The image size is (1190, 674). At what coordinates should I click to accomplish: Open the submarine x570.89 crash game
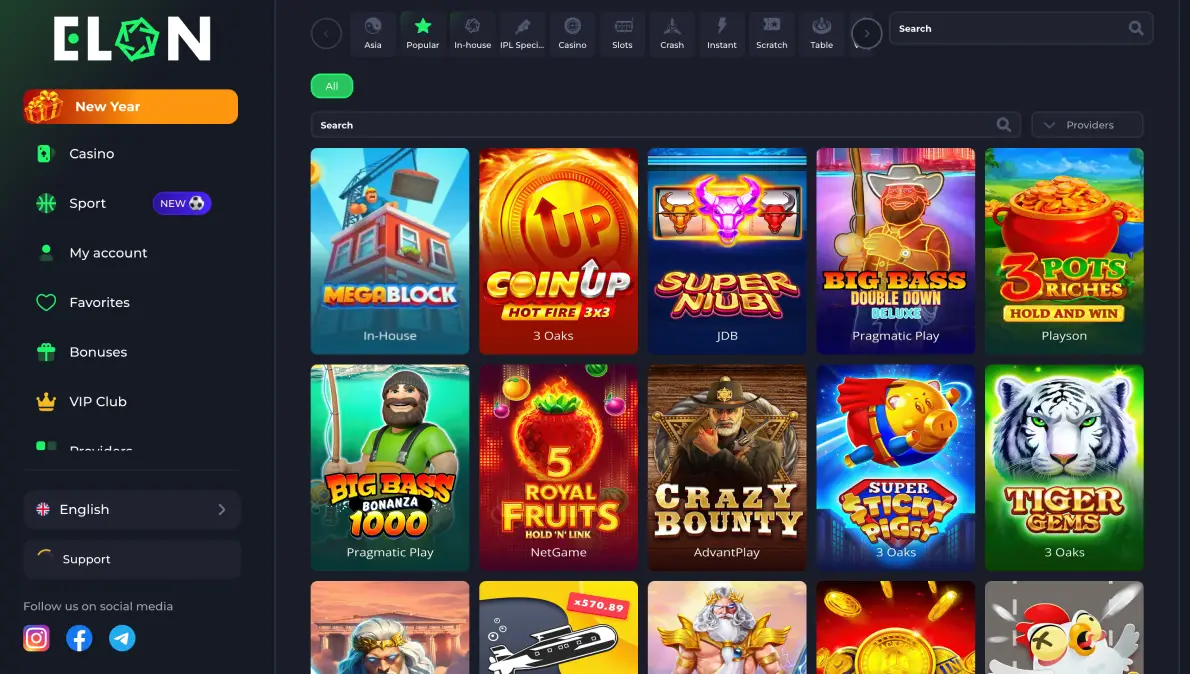point(559,628)
